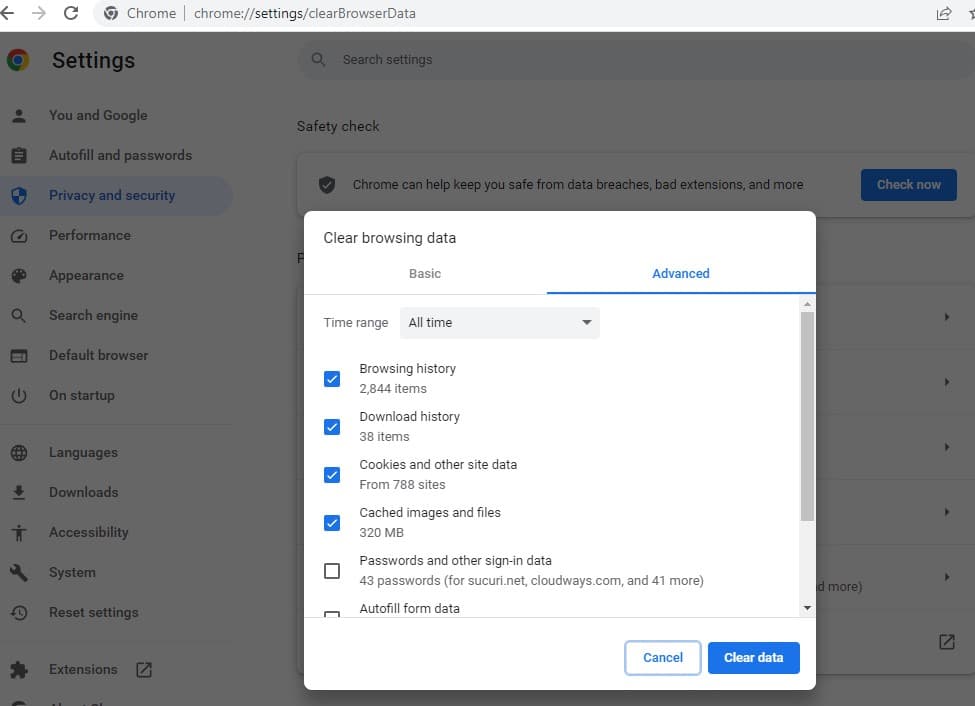
Task: Uncheck the Browsing history checkbox
Action: pos(332,379)
